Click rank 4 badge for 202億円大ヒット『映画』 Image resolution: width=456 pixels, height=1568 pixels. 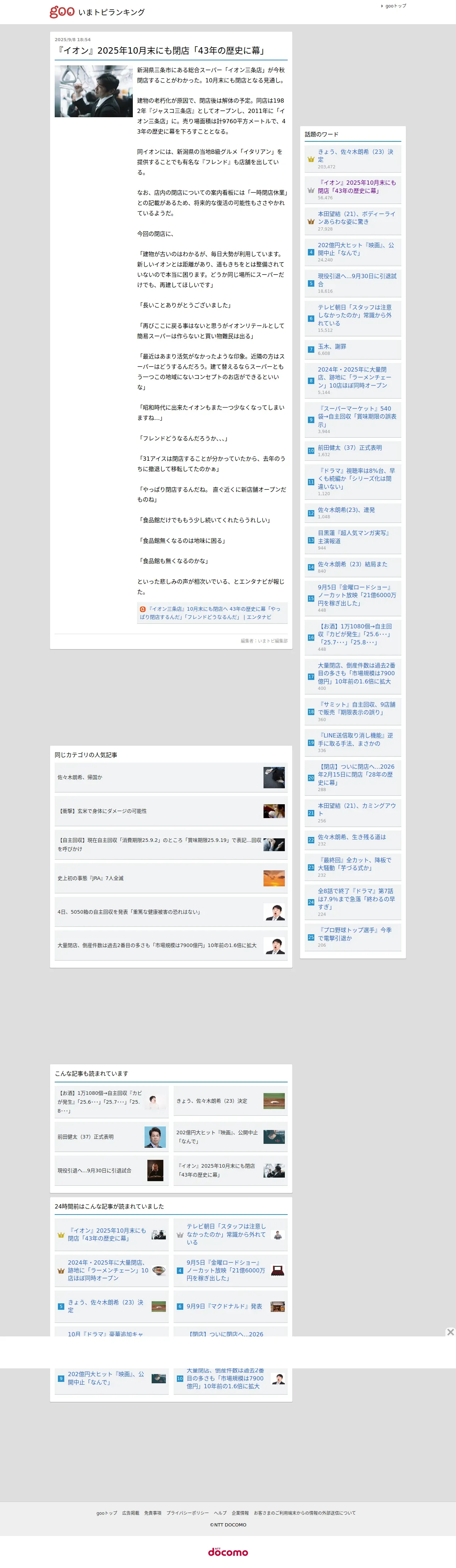311,252
